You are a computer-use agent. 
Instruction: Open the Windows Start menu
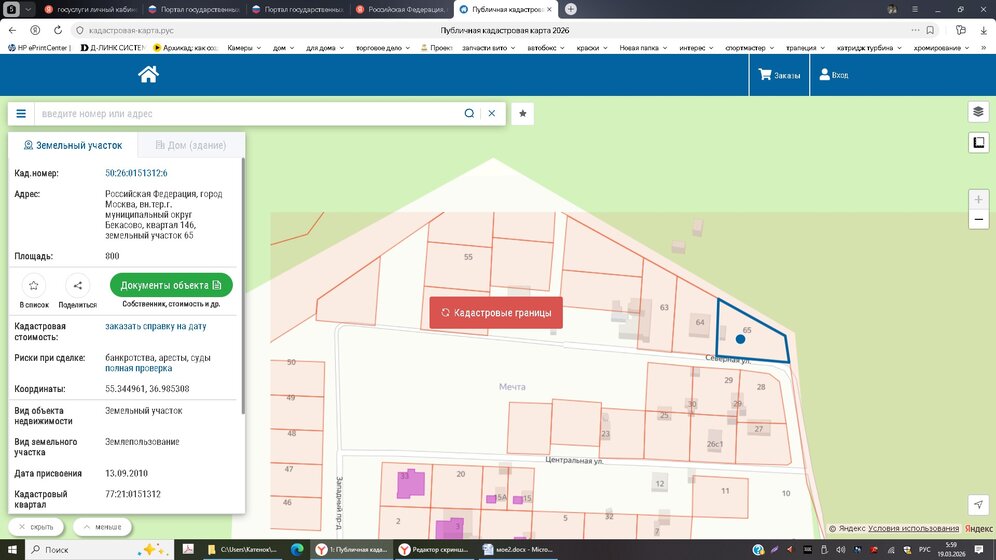(x=12, y=549)
